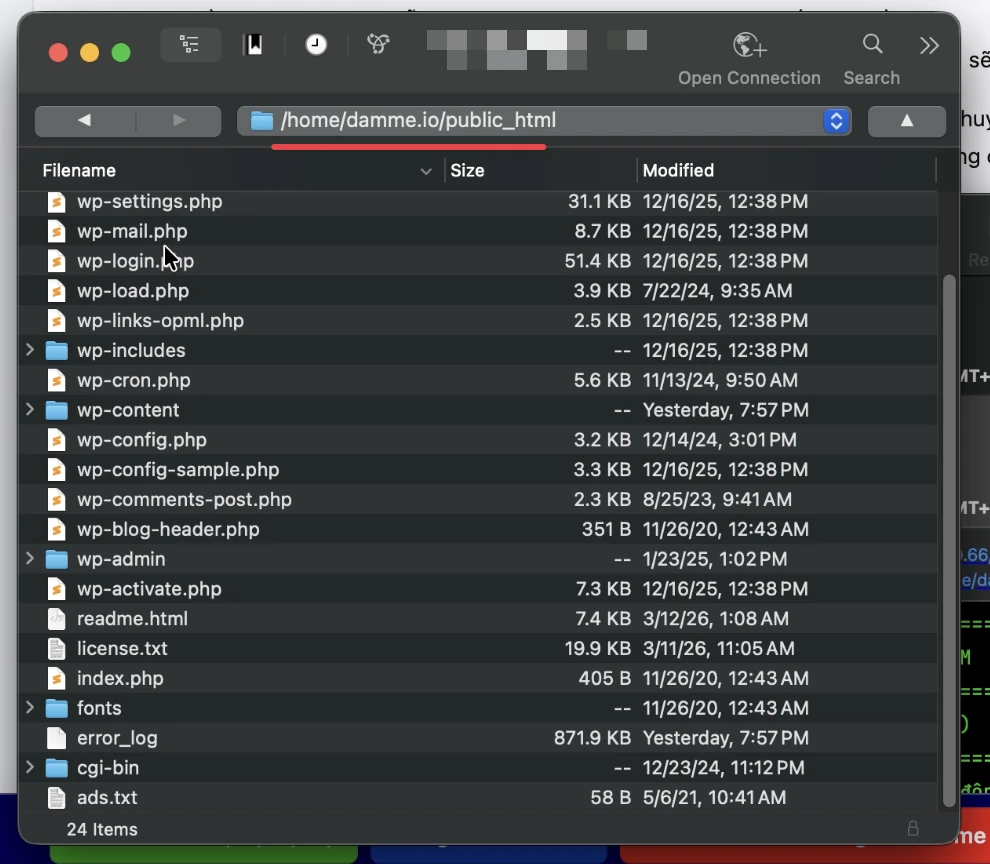Click the lock icon in status bar

click(x=912, y=828)
